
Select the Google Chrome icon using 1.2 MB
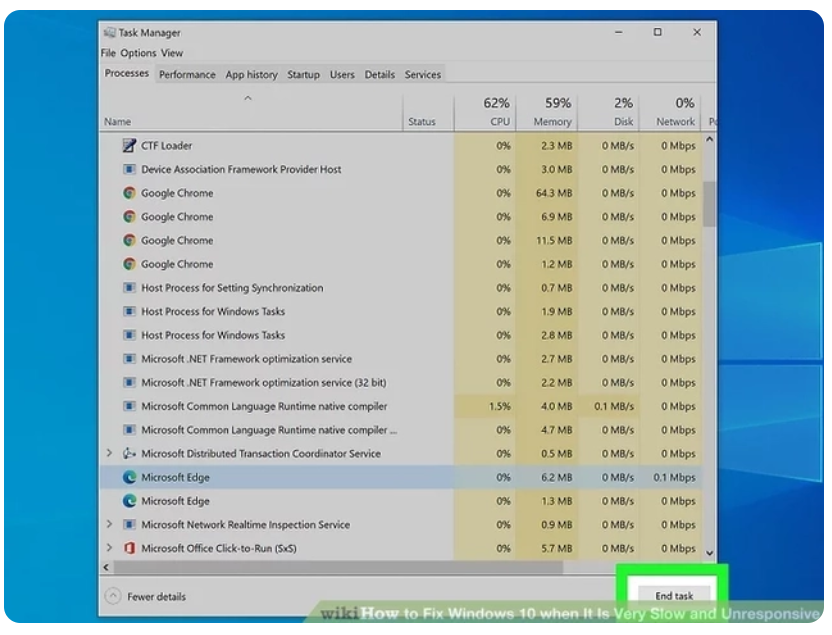(x=129, y=264)
